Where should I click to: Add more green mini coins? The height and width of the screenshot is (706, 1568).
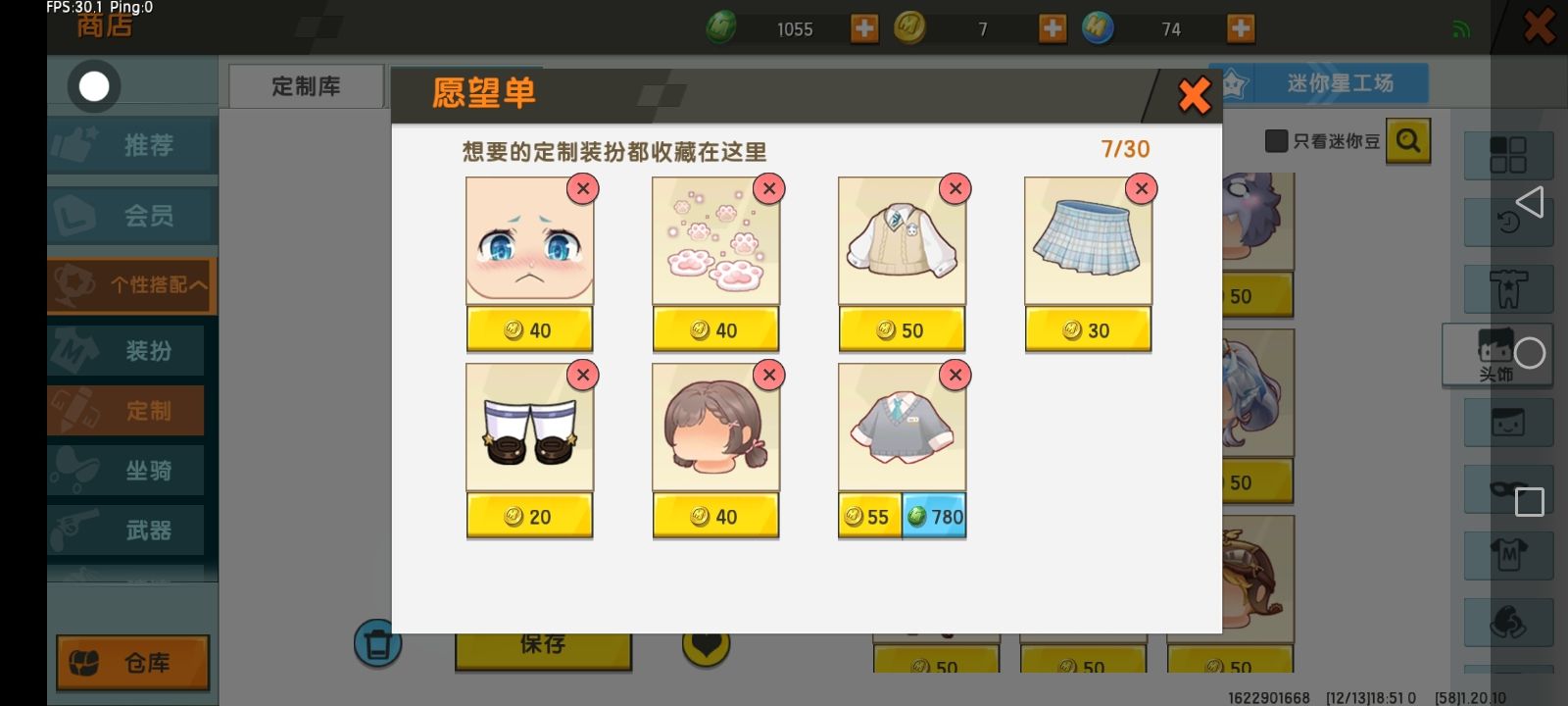coord(864,28)
